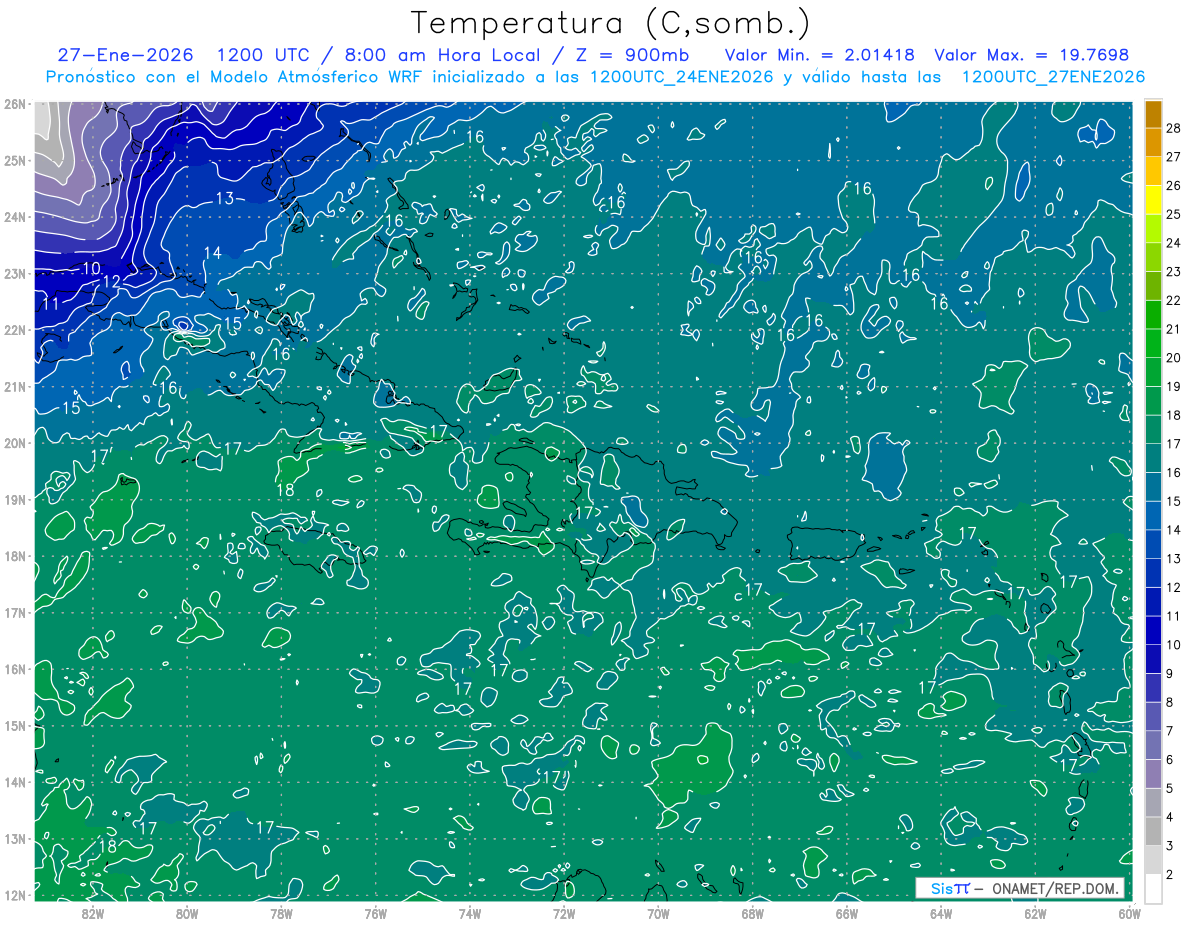Click the 1200 UTC / 8:00 am Hora Local text
The width and height of the screenshot is (1200, 927).
380,55
